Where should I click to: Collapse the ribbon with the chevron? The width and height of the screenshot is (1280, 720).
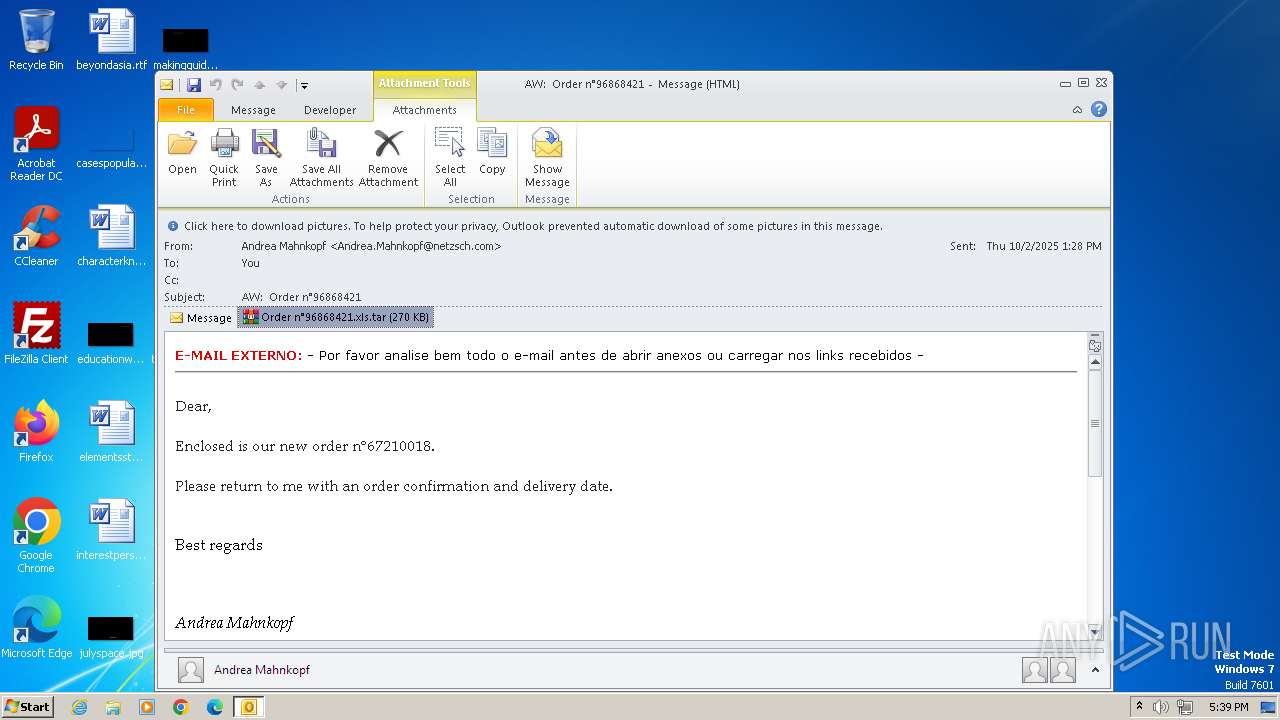pos(1077,110)
